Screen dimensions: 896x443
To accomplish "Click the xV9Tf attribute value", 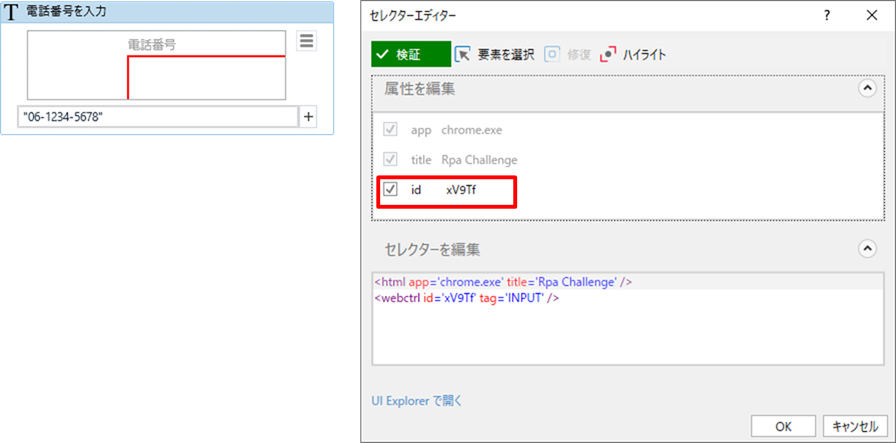I will (461, 190).
